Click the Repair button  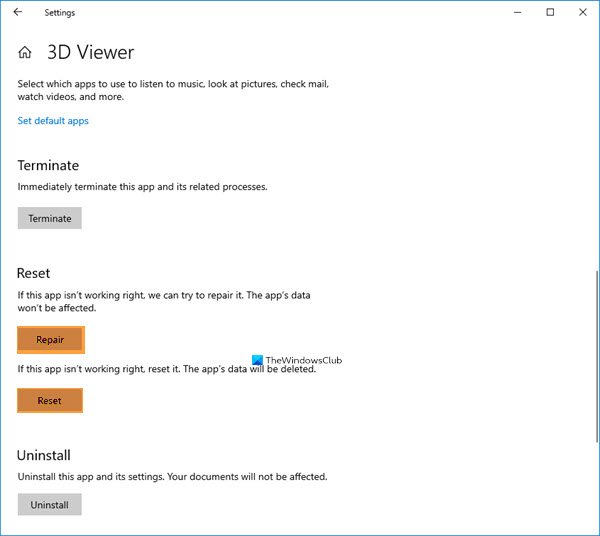(x=50, y=340)
